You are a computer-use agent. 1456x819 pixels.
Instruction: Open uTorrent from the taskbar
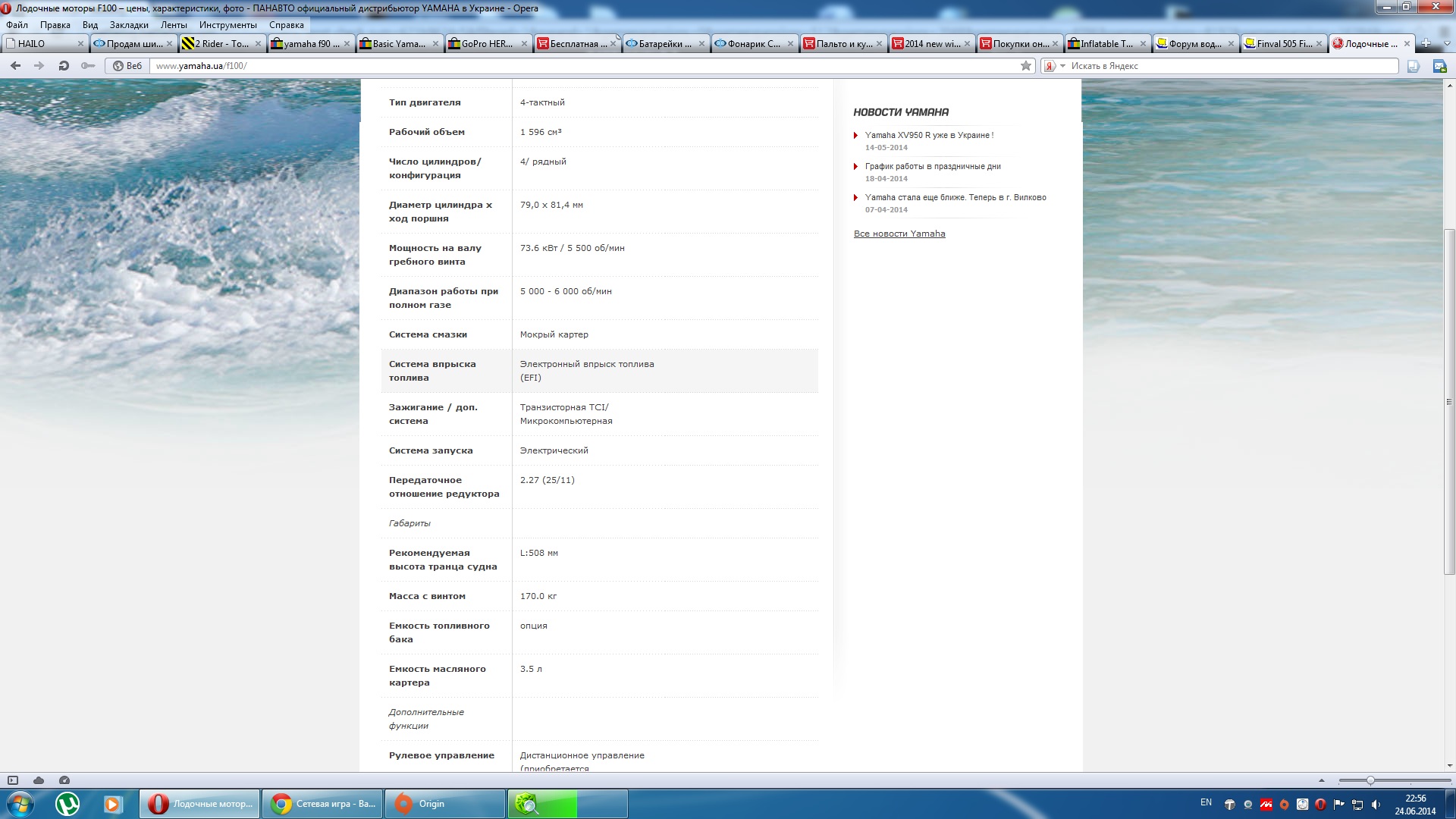[x=67, y=804]
